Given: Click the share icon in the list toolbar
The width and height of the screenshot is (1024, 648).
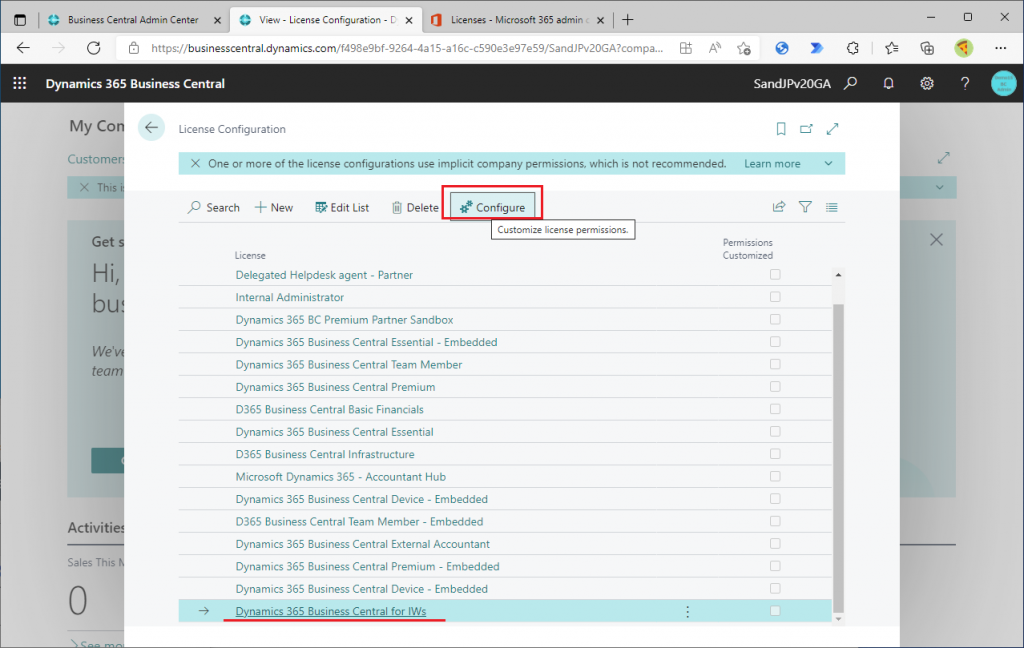Looking at the screenshot, I should pos(778,207).
